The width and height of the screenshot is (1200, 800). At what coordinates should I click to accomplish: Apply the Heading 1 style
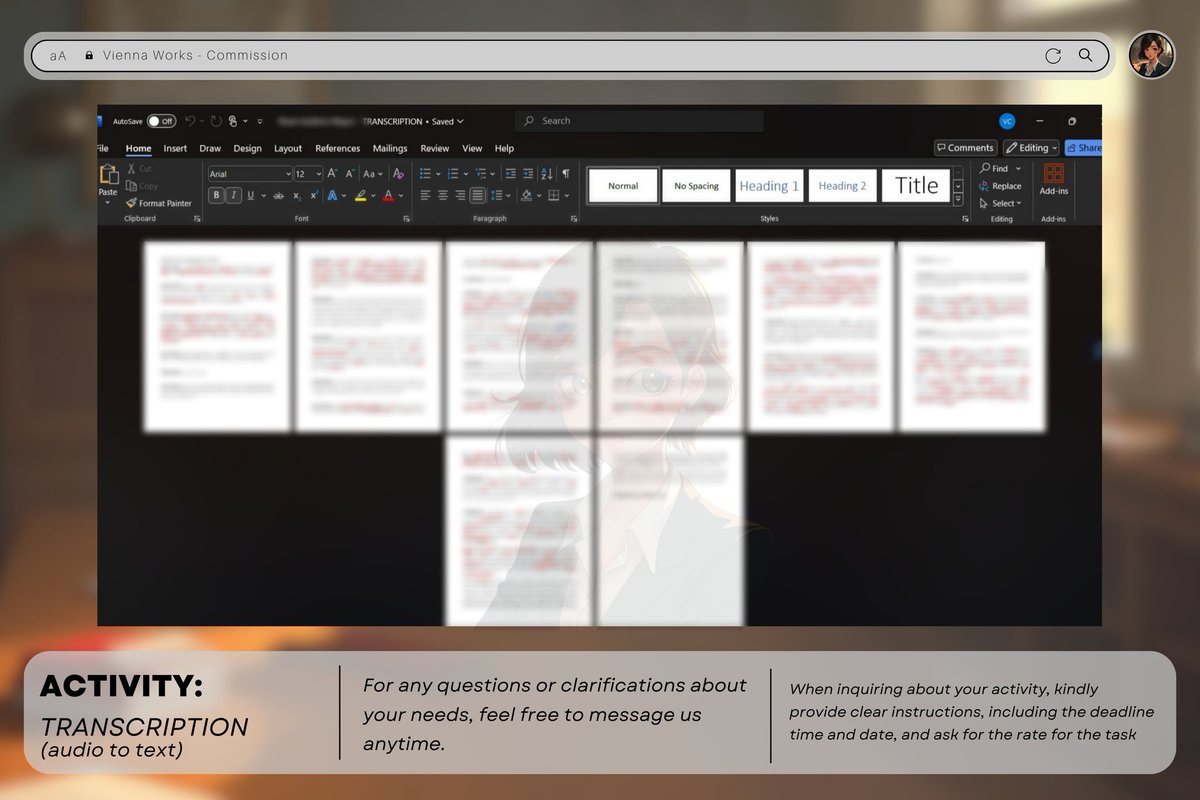769,185
